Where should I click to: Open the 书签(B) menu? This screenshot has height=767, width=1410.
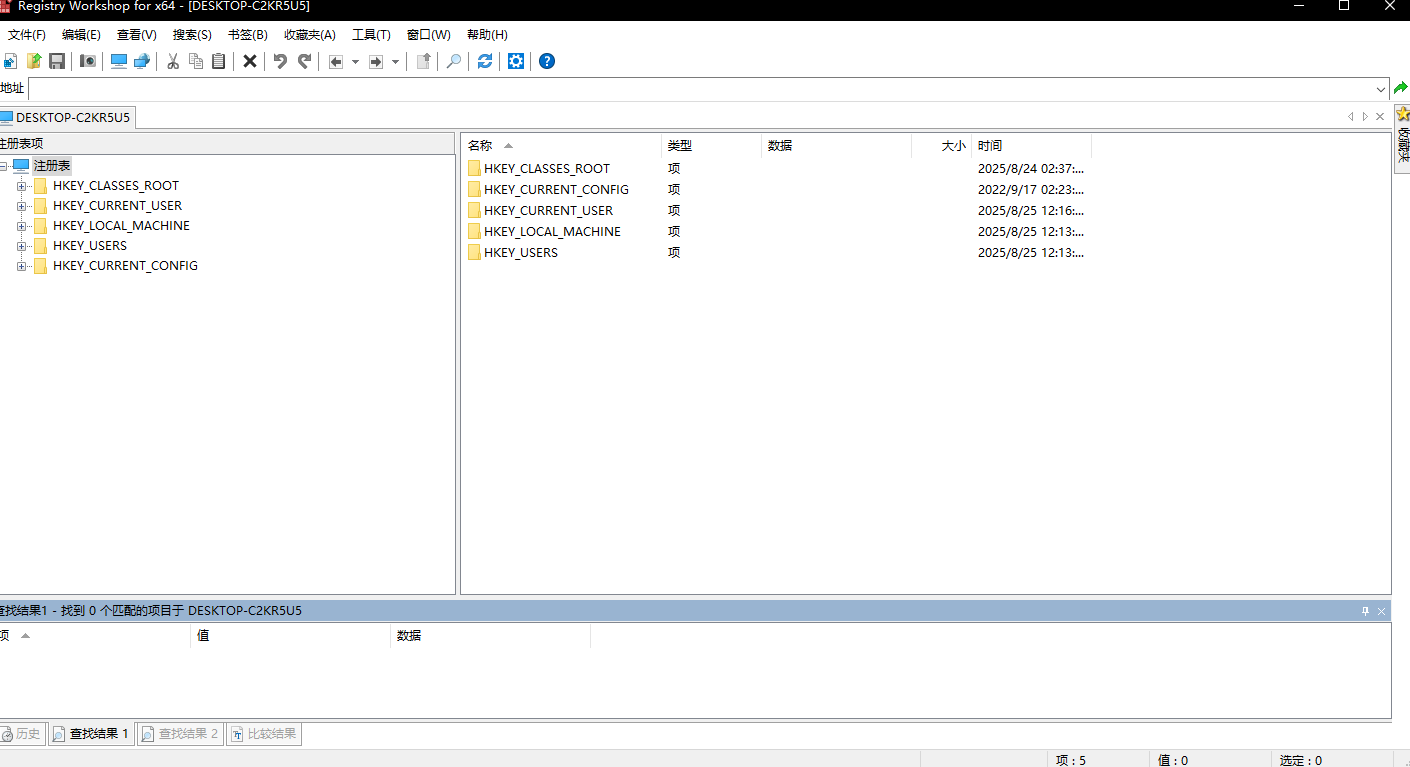248,35
